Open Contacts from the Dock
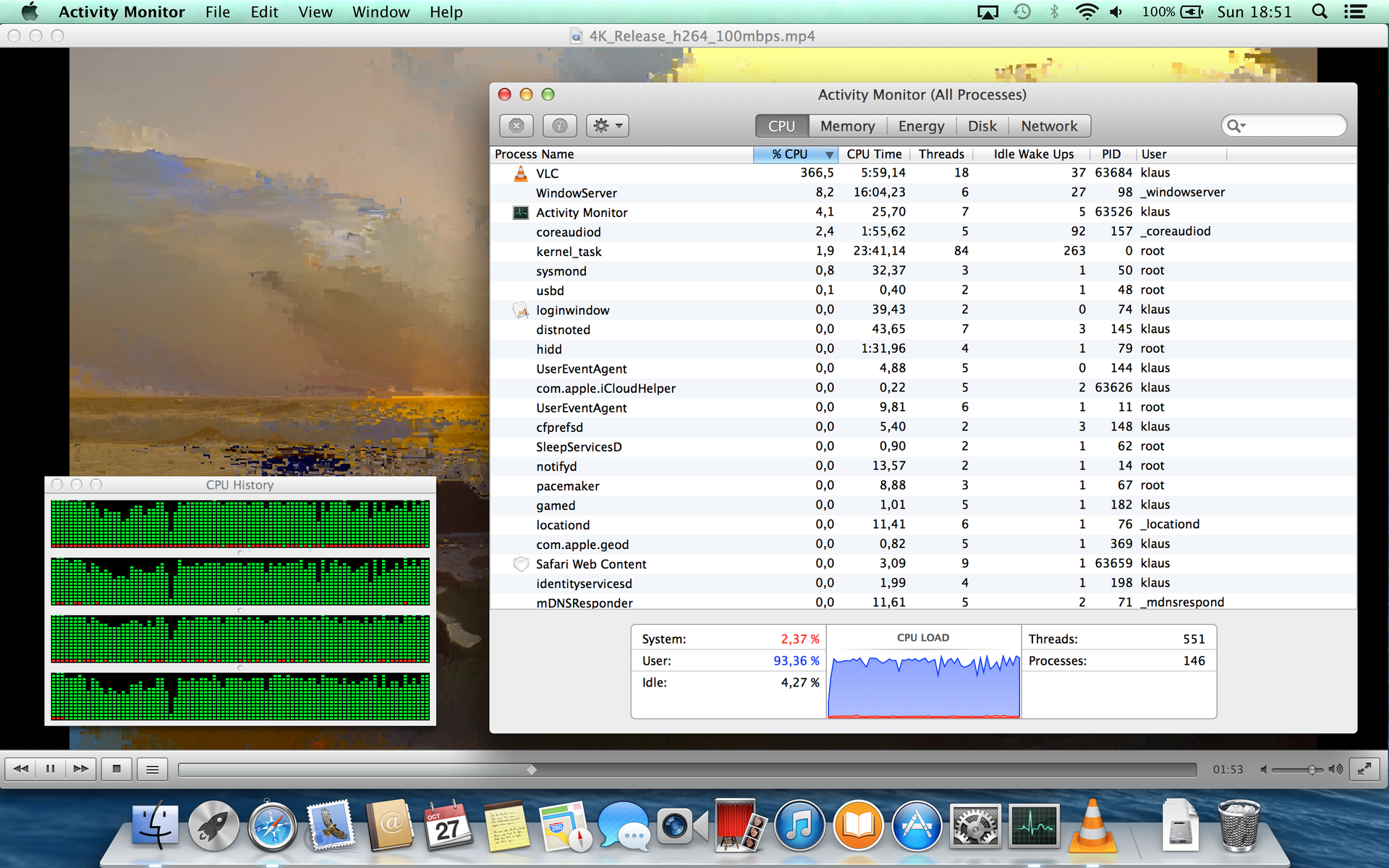This screenshot has height=868, width=1389. [x=390, y=825]
